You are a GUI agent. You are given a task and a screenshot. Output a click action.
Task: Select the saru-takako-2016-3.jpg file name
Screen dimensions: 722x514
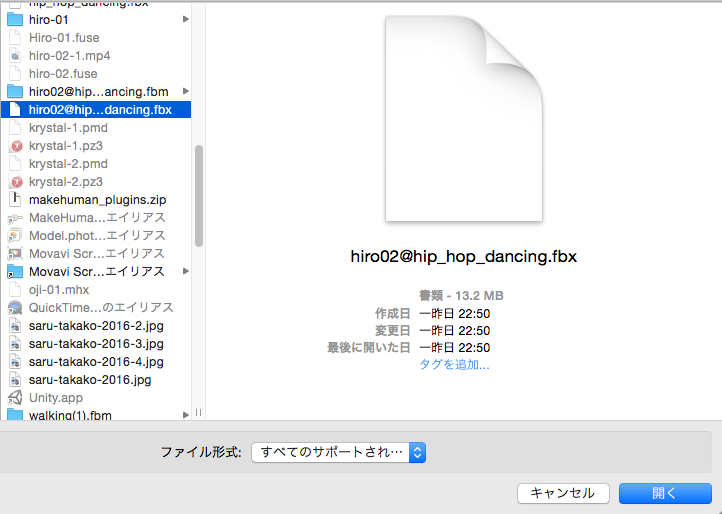point(96,344)
